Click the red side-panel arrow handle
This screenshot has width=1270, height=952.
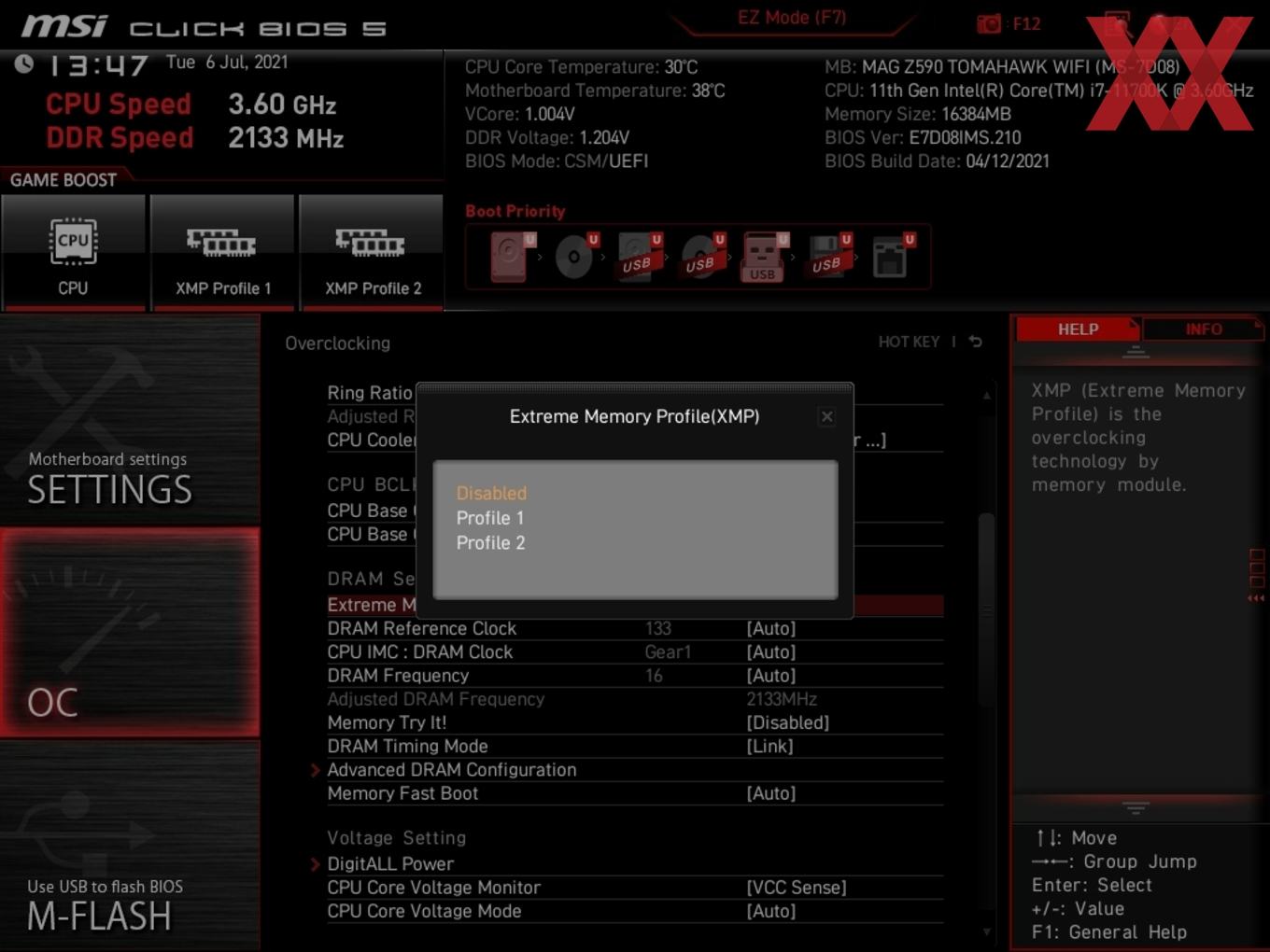tap(1257, 598)
